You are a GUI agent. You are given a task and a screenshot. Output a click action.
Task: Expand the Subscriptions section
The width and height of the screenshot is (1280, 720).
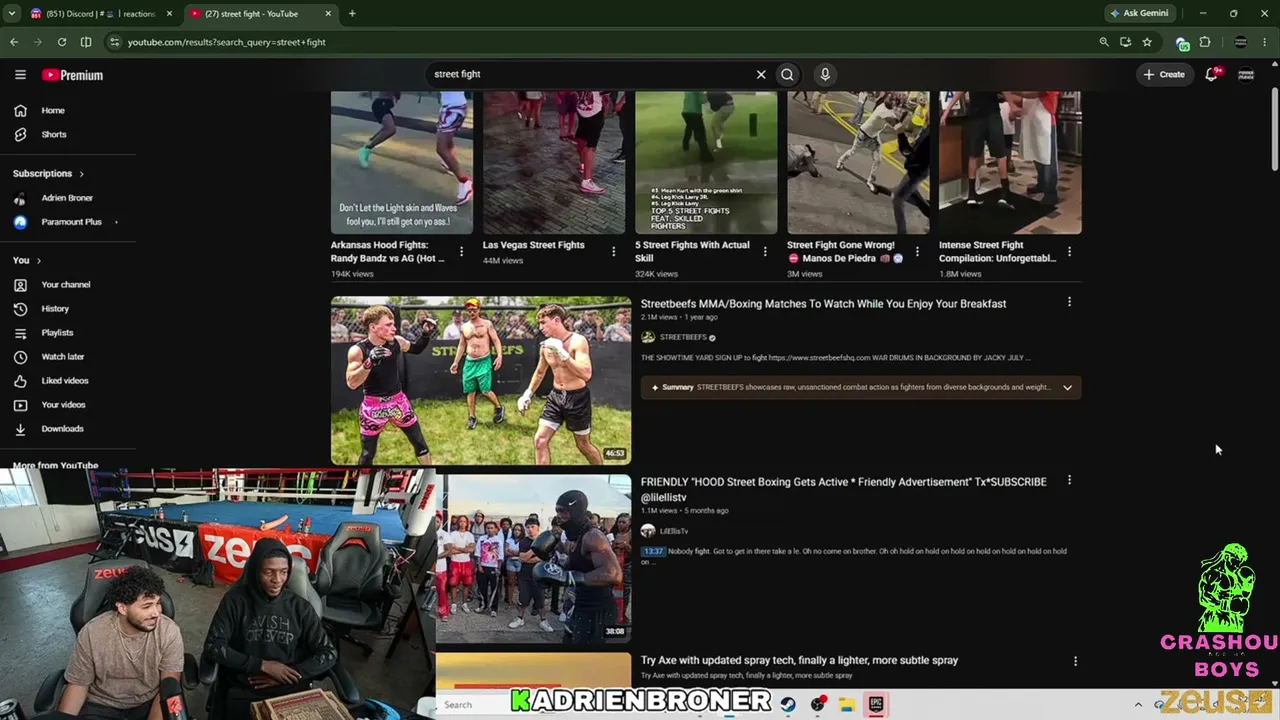point(48,173)
